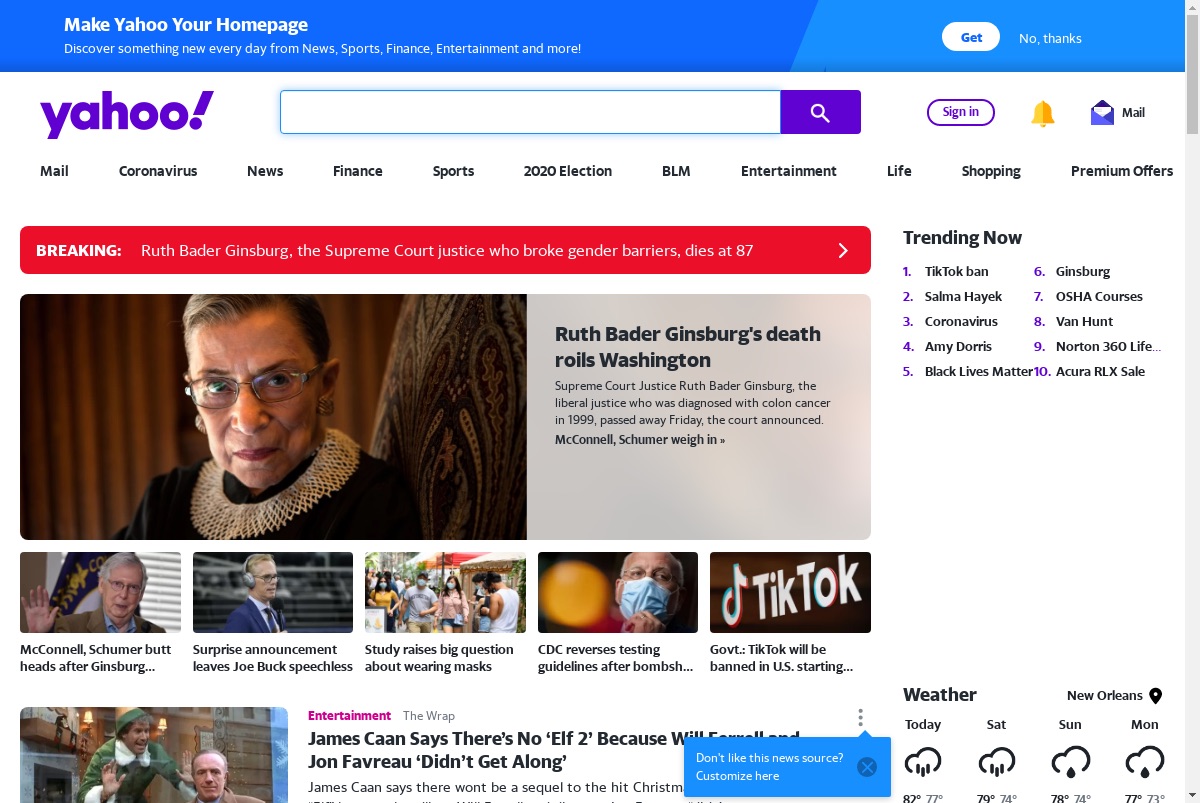Go to the News section
The image size is (1200, 803).
(x=265, y=171)
